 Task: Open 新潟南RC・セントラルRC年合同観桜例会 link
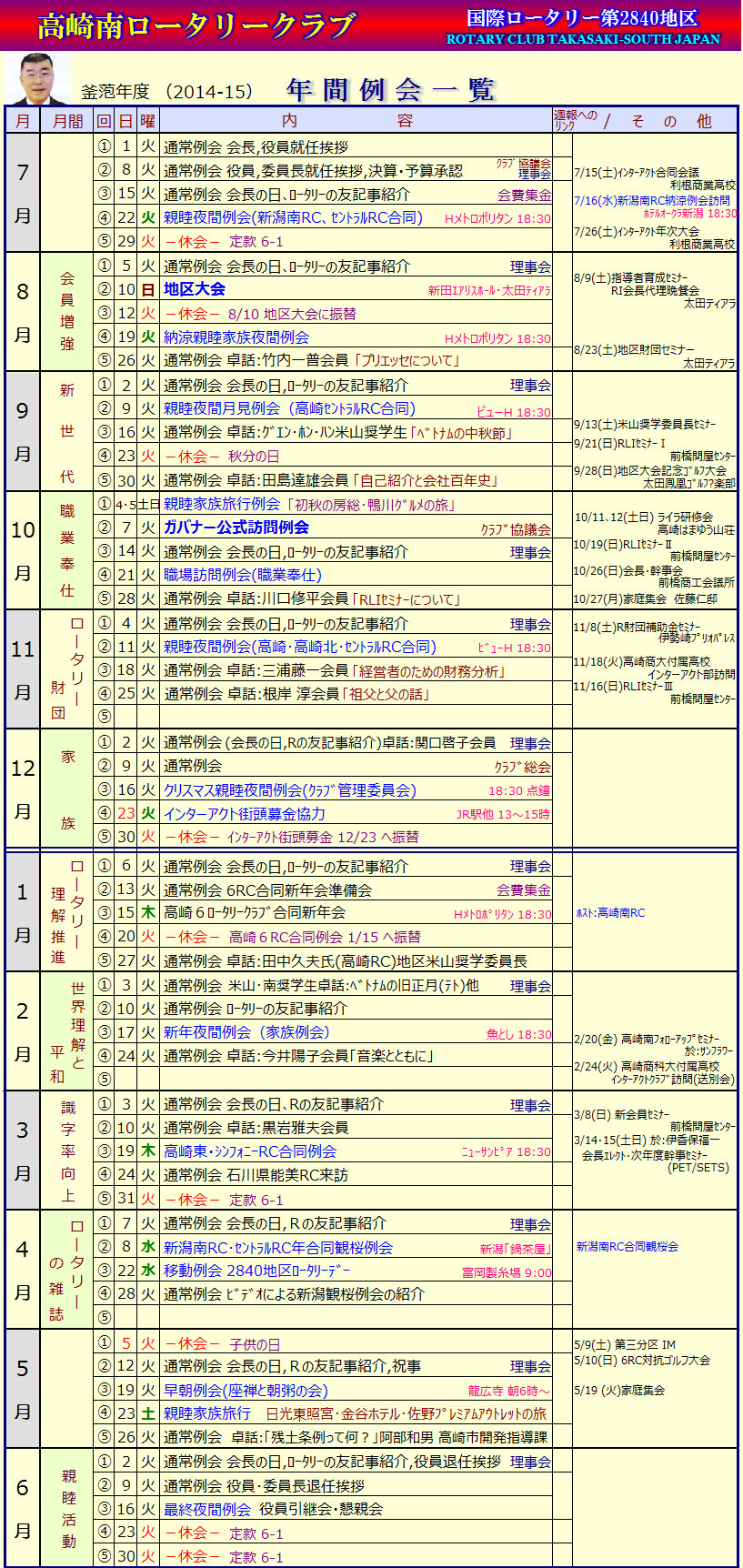(x=278, y=1248)
